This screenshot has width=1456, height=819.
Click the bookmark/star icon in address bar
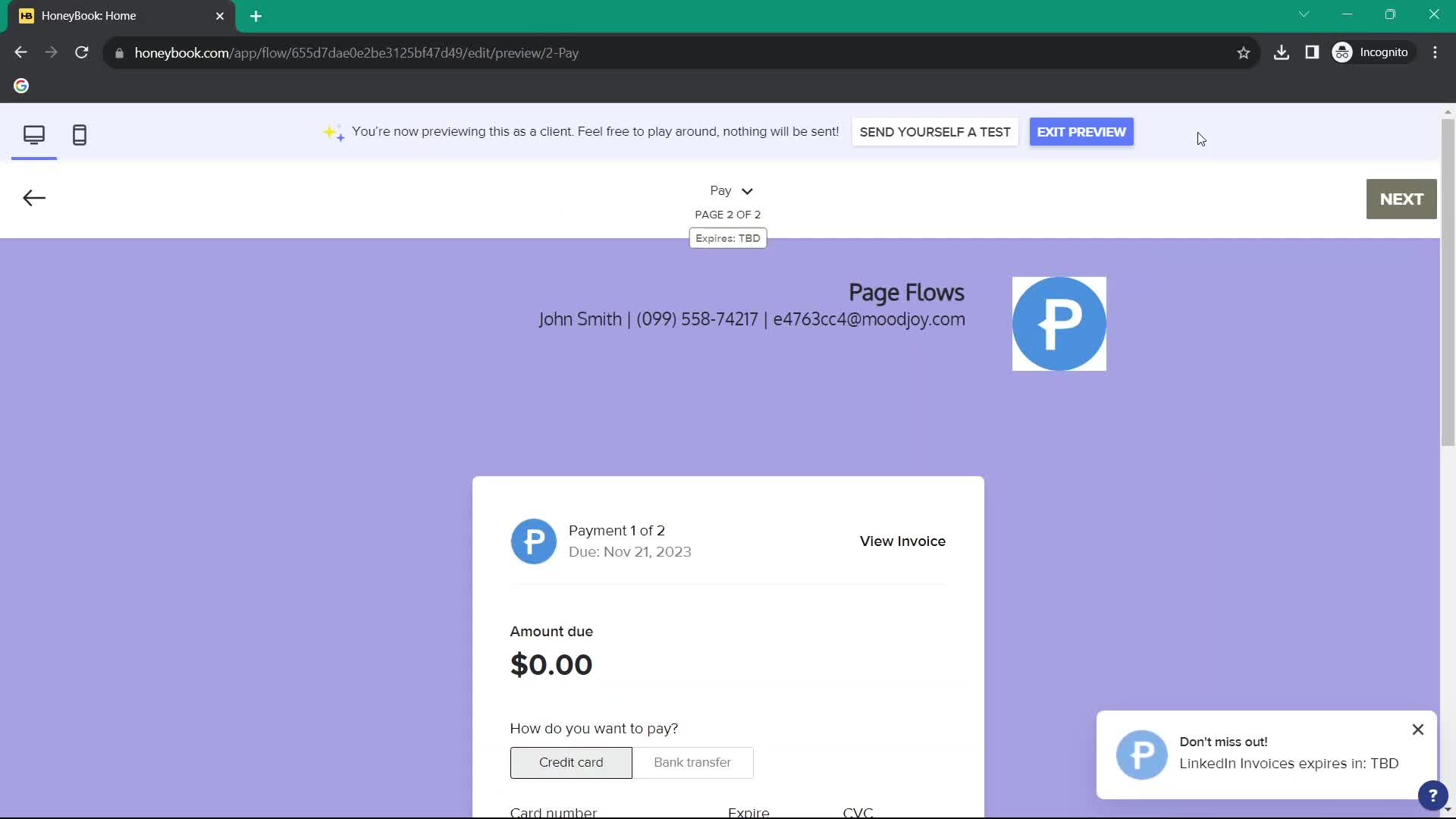[1244, 53]
